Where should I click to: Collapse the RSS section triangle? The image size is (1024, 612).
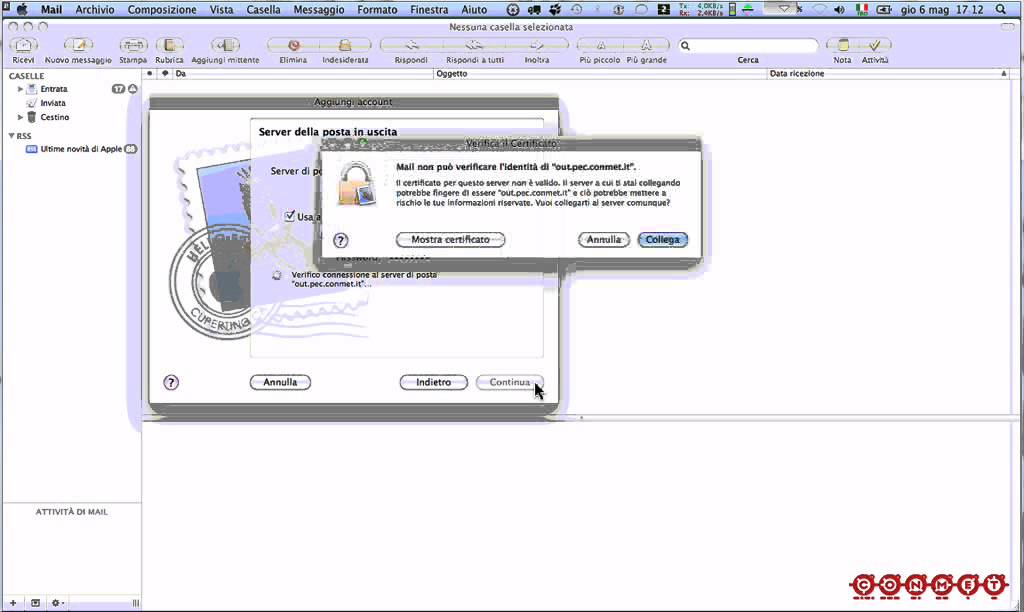[12, 136]
